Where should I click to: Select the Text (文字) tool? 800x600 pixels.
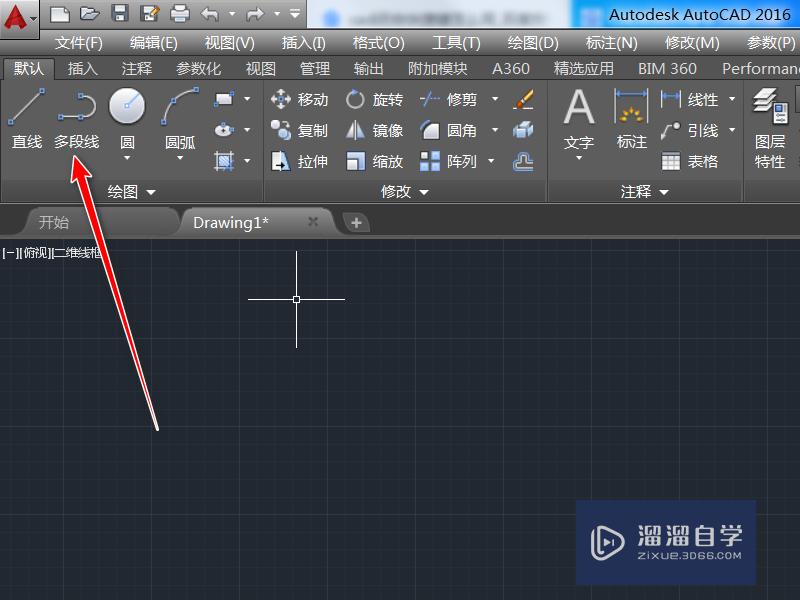[579, 121]
